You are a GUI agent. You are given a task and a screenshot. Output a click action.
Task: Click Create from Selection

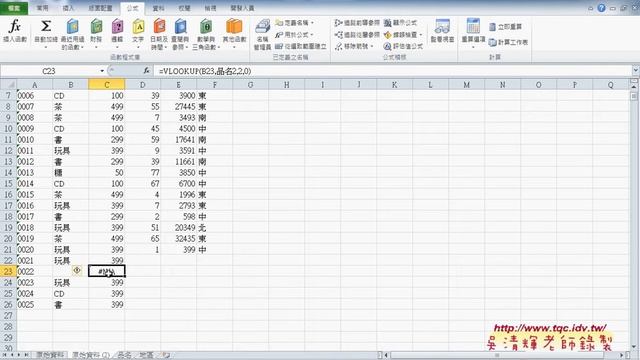point(301,47)
